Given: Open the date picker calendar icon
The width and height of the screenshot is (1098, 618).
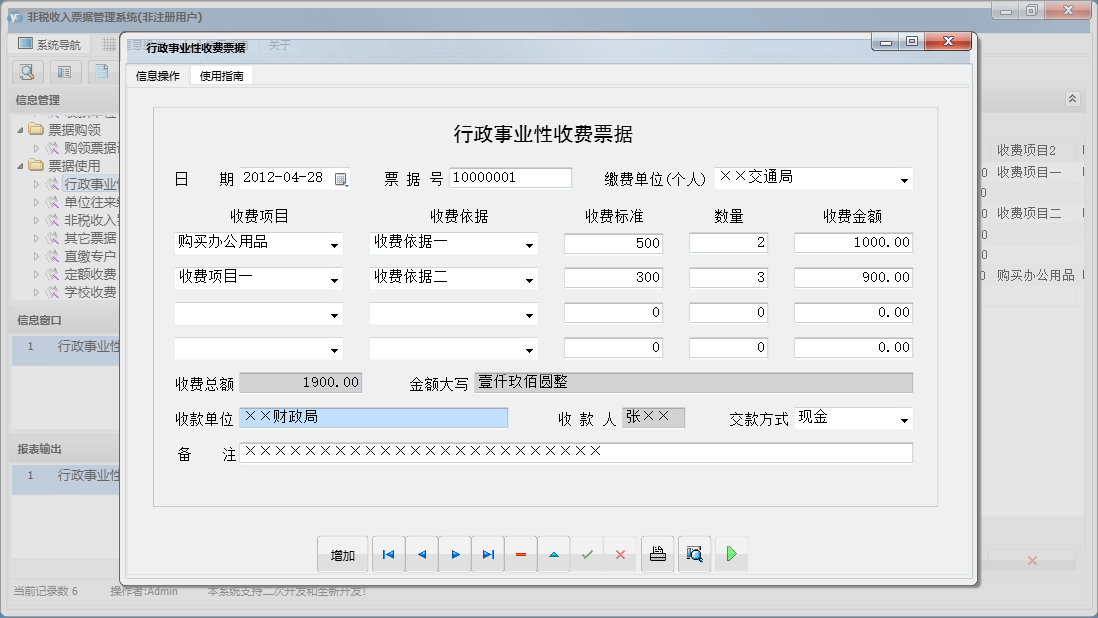Looking at the screenshot, I should tap(341, 179).
